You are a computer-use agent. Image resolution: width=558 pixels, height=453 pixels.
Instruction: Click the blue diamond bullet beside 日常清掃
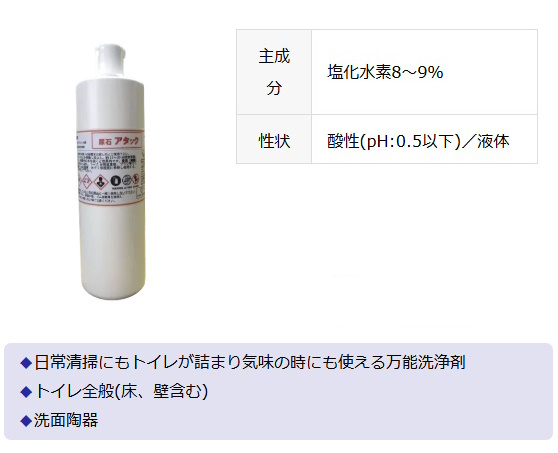click(x=26, y=363)
